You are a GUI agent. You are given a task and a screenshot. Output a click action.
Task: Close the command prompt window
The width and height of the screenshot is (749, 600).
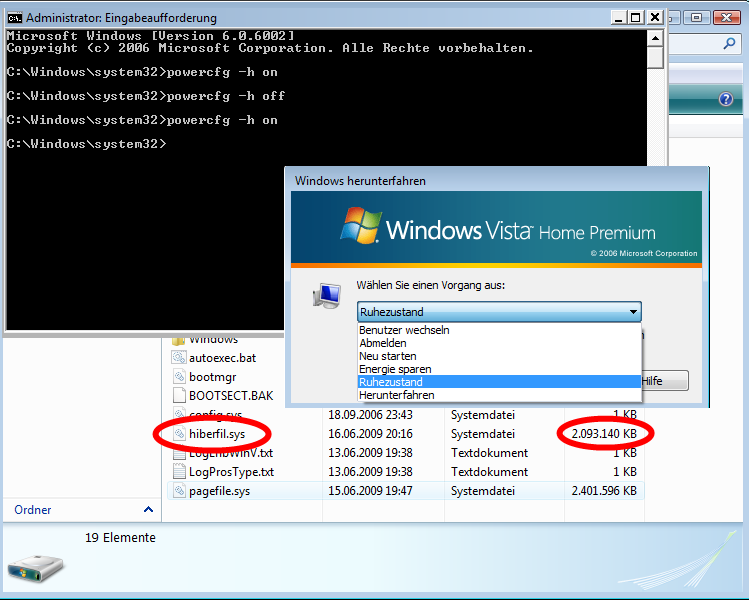[655, 18]
